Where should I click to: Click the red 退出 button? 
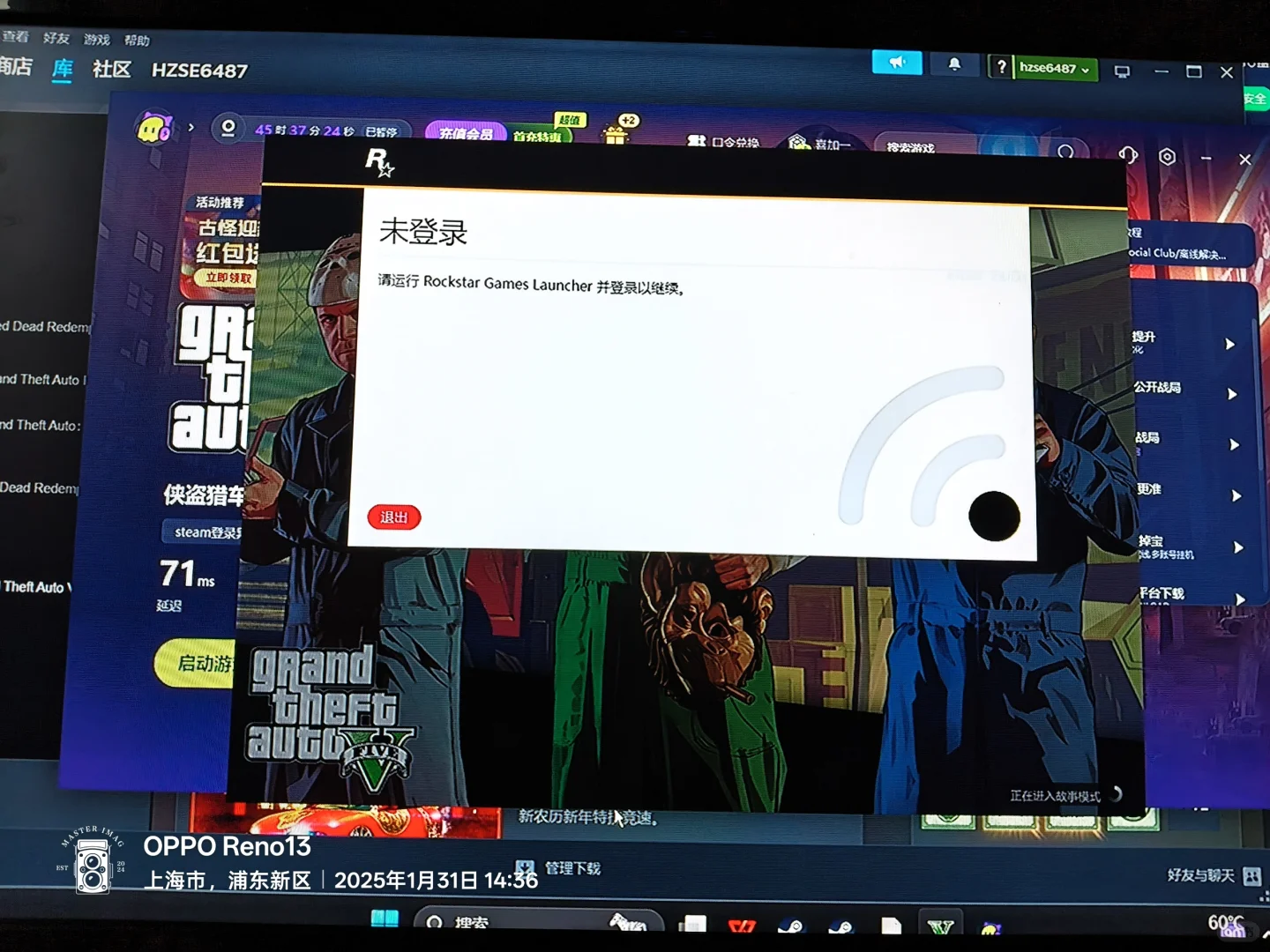tap(394, 517)
